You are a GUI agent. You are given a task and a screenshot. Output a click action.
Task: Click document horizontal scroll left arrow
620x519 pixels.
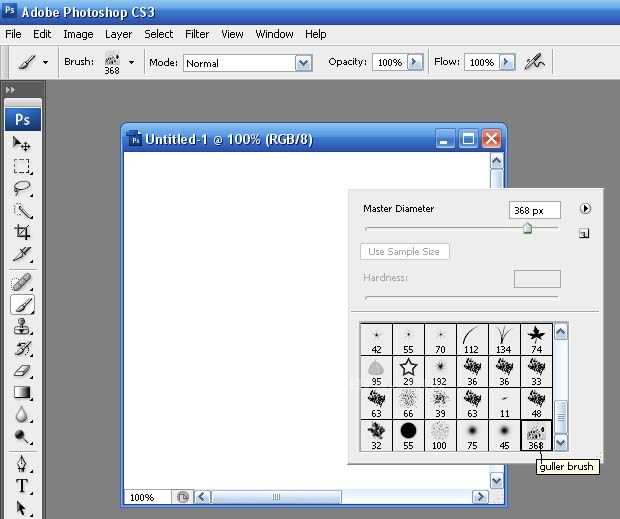[202, 496]
